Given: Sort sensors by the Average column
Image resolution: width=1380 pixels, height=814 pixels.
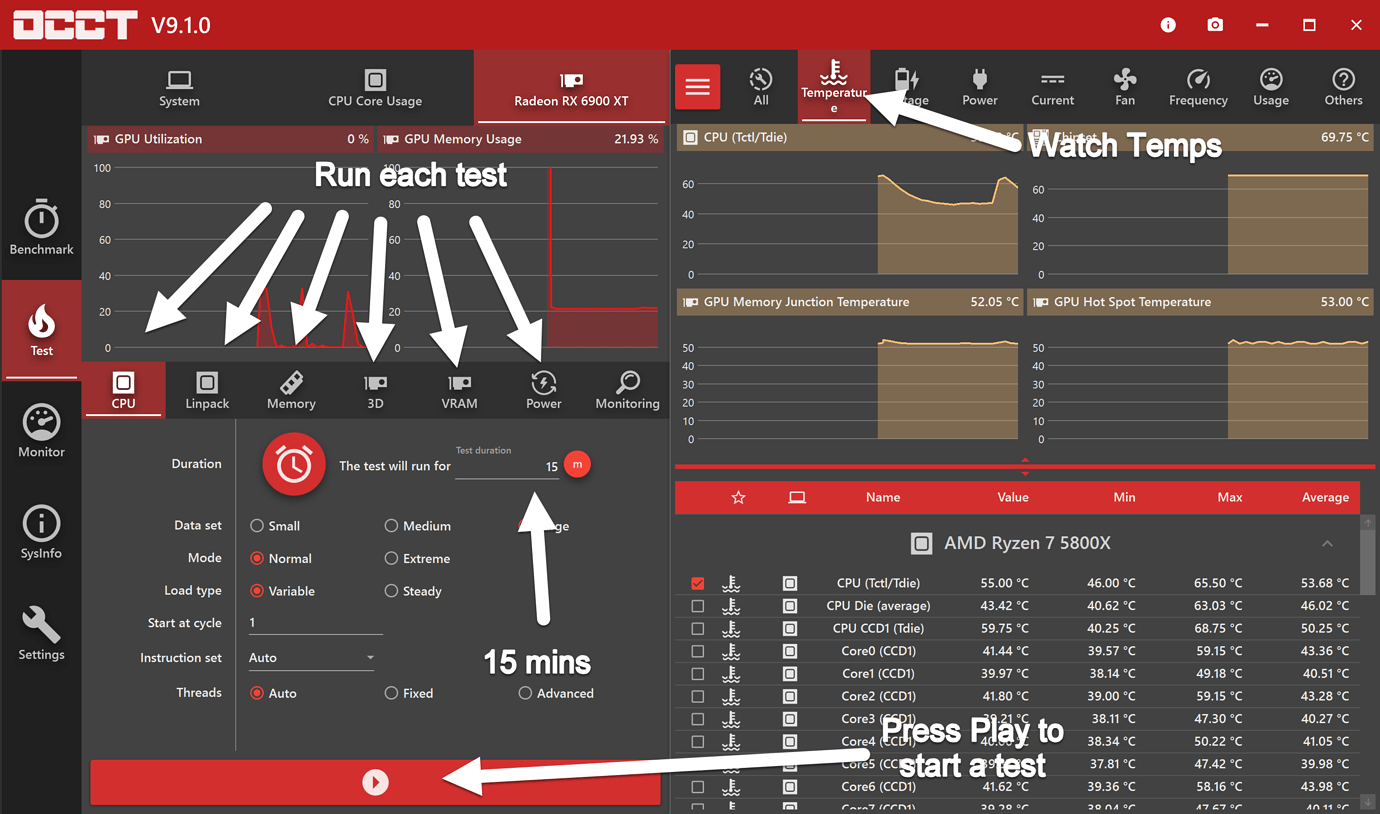Looking at the screenshot, I should tap(1325, 497).
